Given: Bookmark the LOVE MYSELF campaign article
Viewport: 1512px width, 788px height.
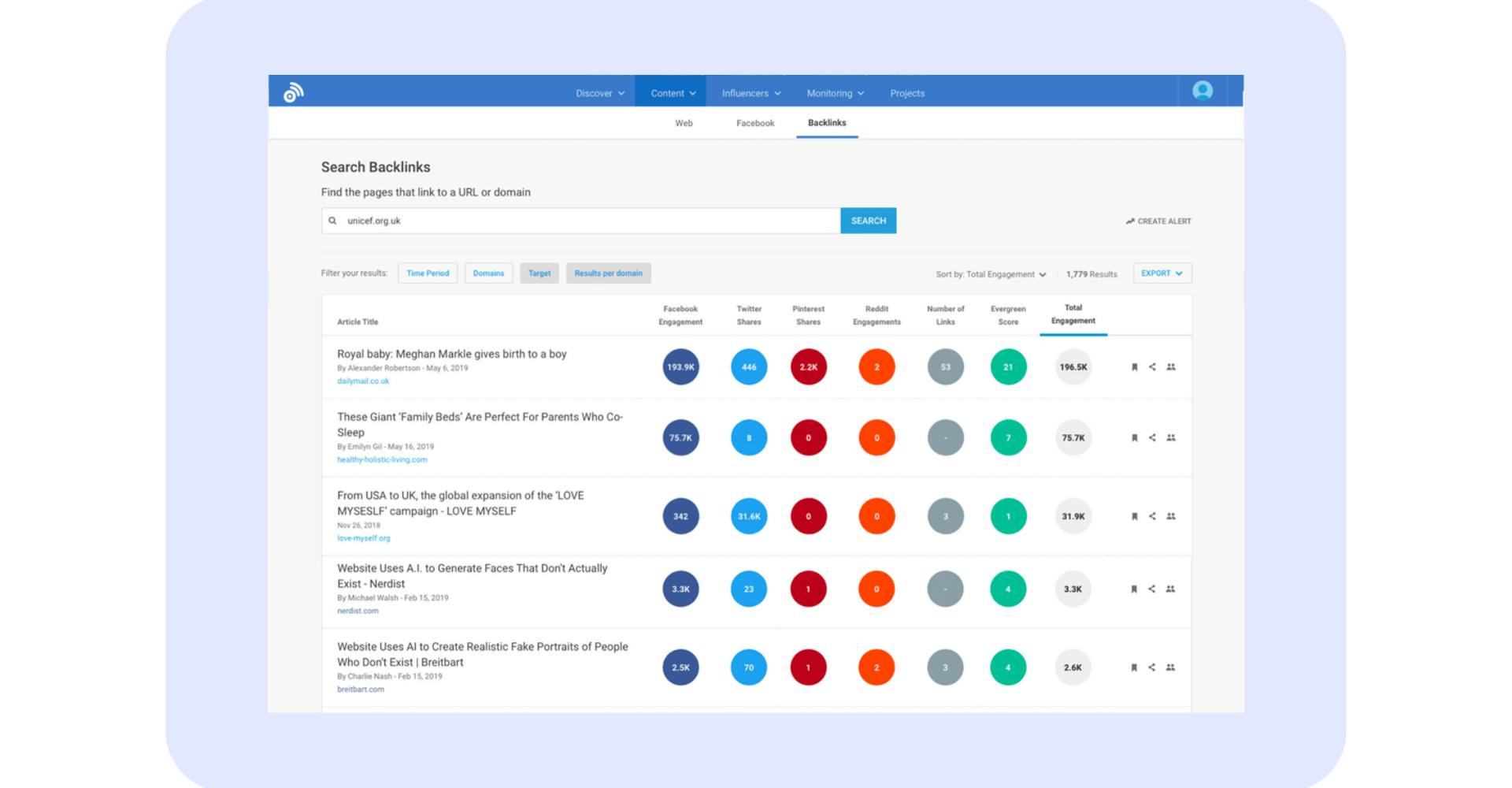Looking at the screenshot, I should click(1133, 516).
